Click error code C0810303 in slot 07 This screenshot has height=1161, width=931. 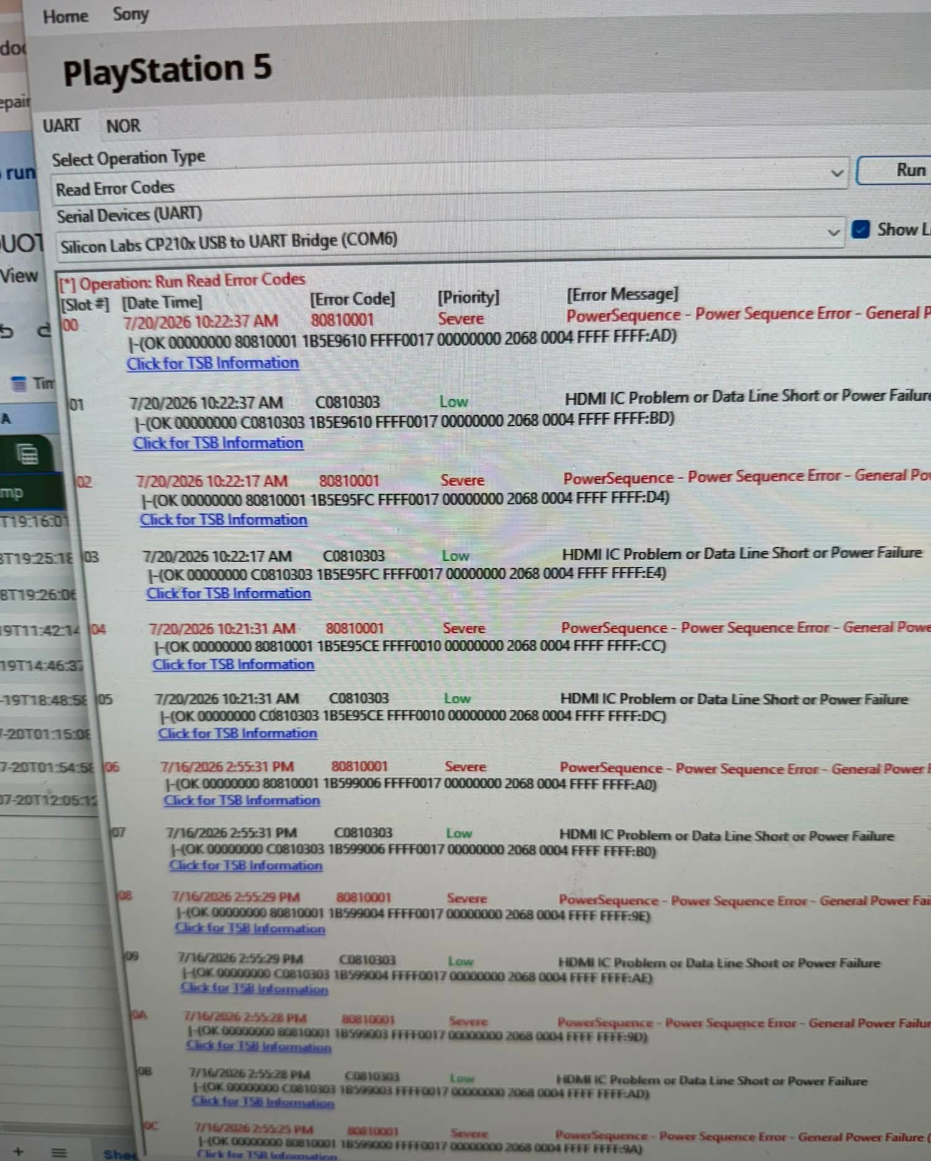pyautogui.click(x=363, y=833)
